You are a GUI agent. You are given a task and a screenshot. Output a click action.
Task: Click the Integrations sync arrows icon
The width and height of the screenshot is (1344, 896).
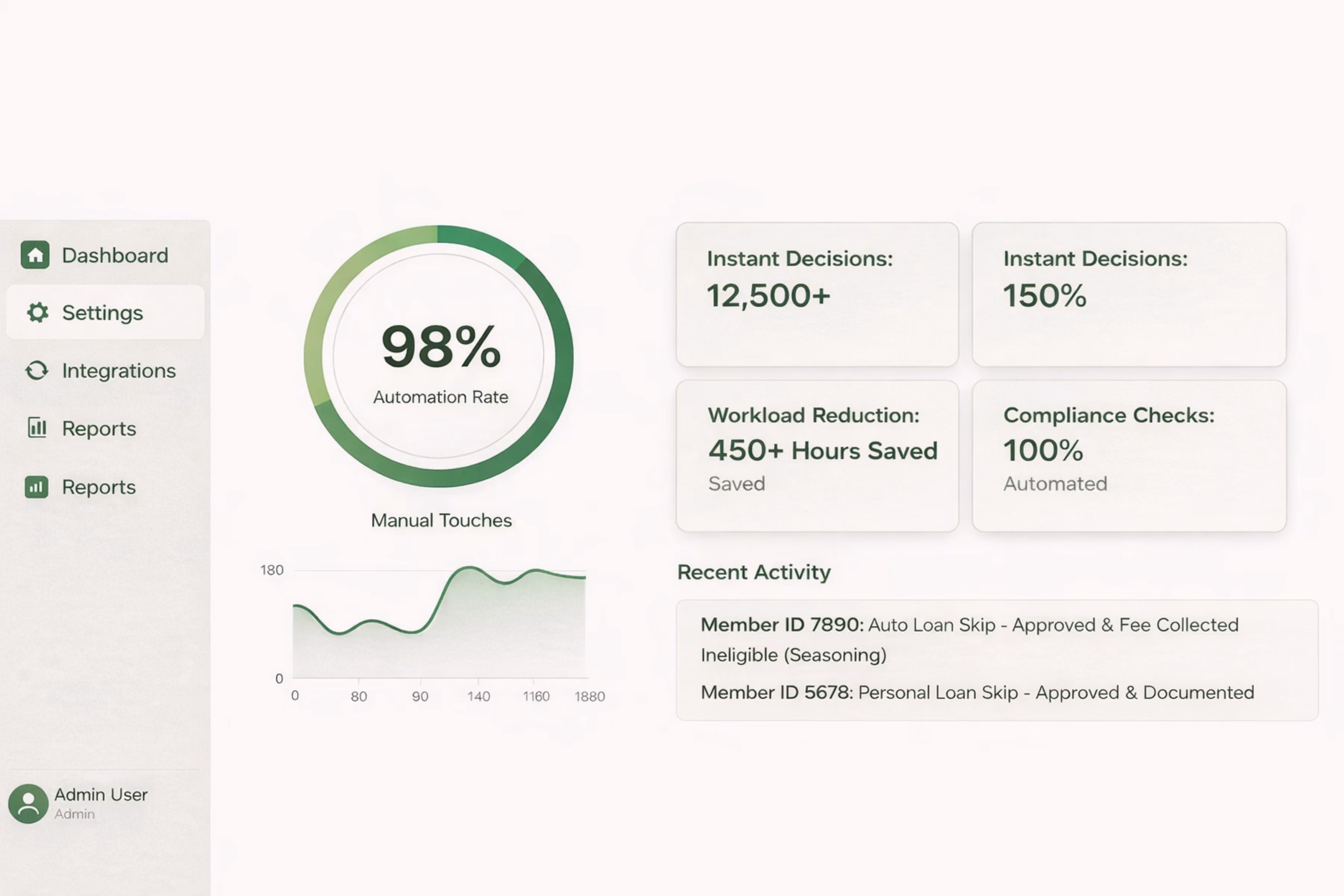(x=37, y=370)
